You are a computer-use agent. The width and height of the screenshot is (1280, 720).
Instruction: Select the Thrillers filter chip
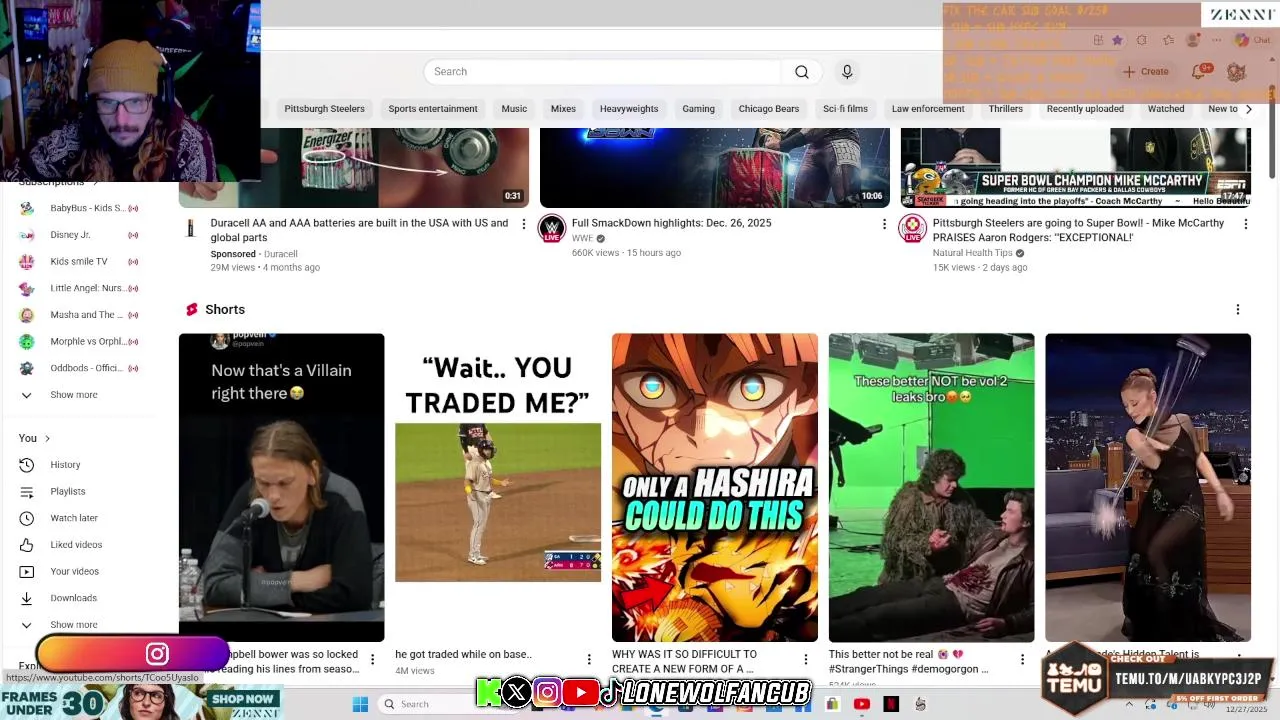click(1006, 109)
